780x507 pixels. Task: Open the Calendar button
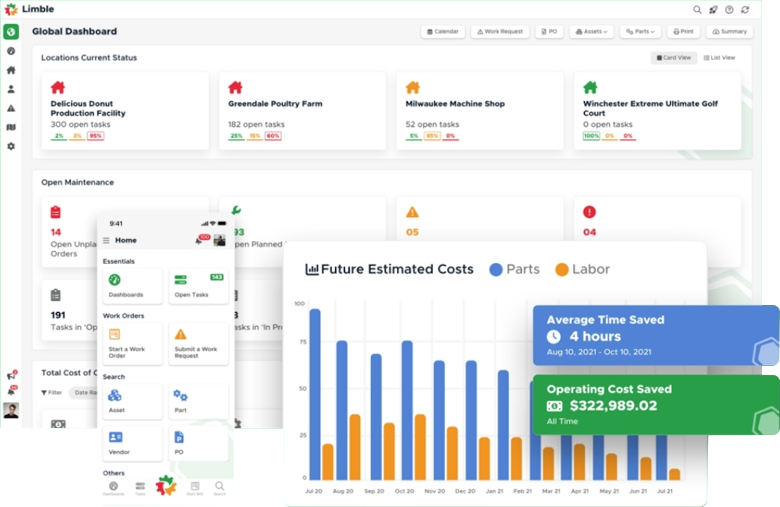[x=443, y=31]
